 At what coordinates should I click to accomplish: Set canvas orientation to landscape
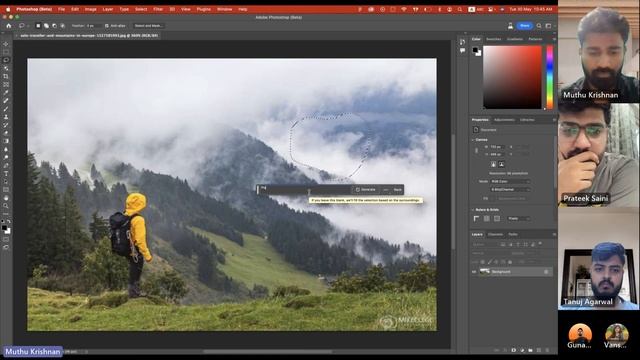tap(501, 164)
